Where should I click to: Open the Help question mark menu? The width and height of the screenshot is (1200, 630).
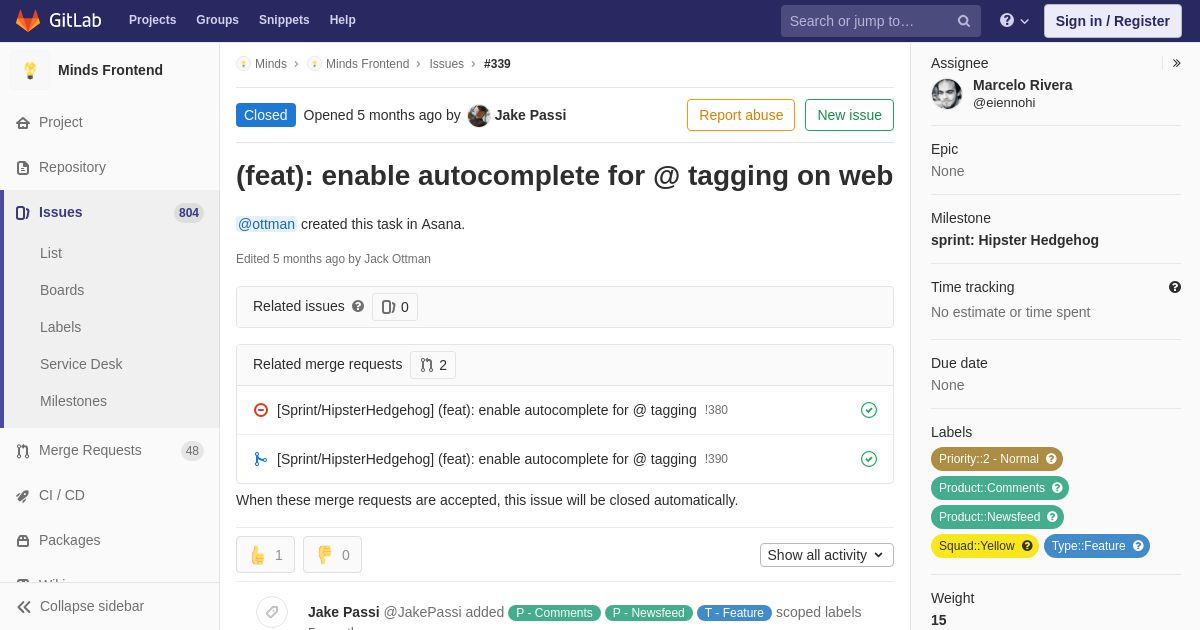click(x=1014, y=20)
